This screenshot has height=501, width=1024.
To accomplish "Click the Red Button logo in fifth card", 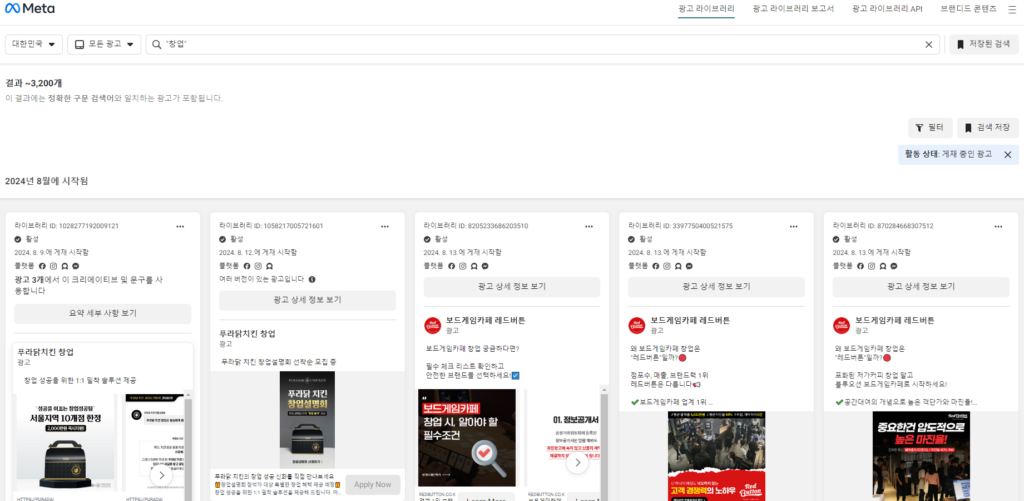I will click(x=842, y=325).
